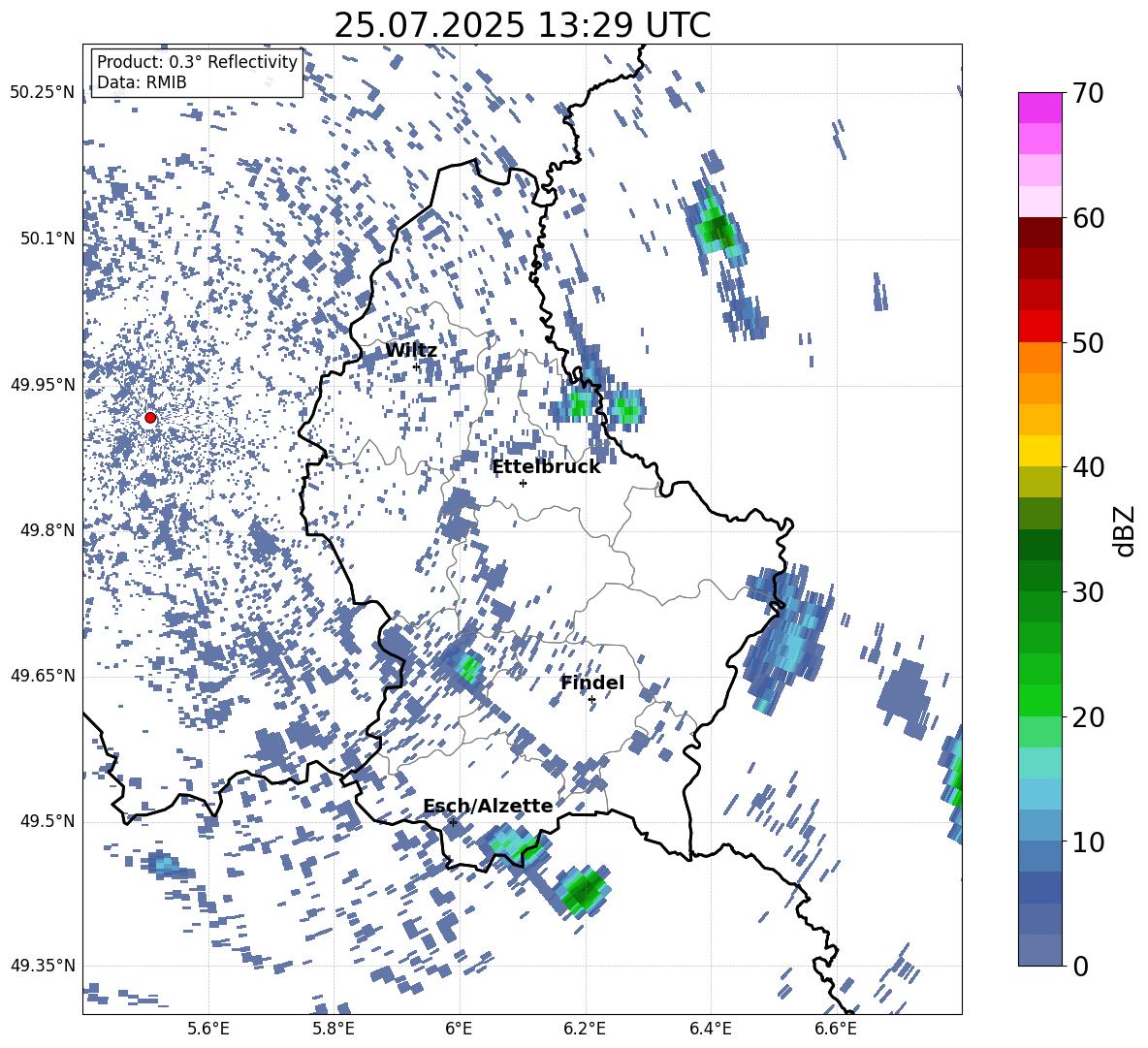Viewport: 1148px width, 1048px height.
Task: Pick the orange swatch just below 50
Action: (1039, 358)
